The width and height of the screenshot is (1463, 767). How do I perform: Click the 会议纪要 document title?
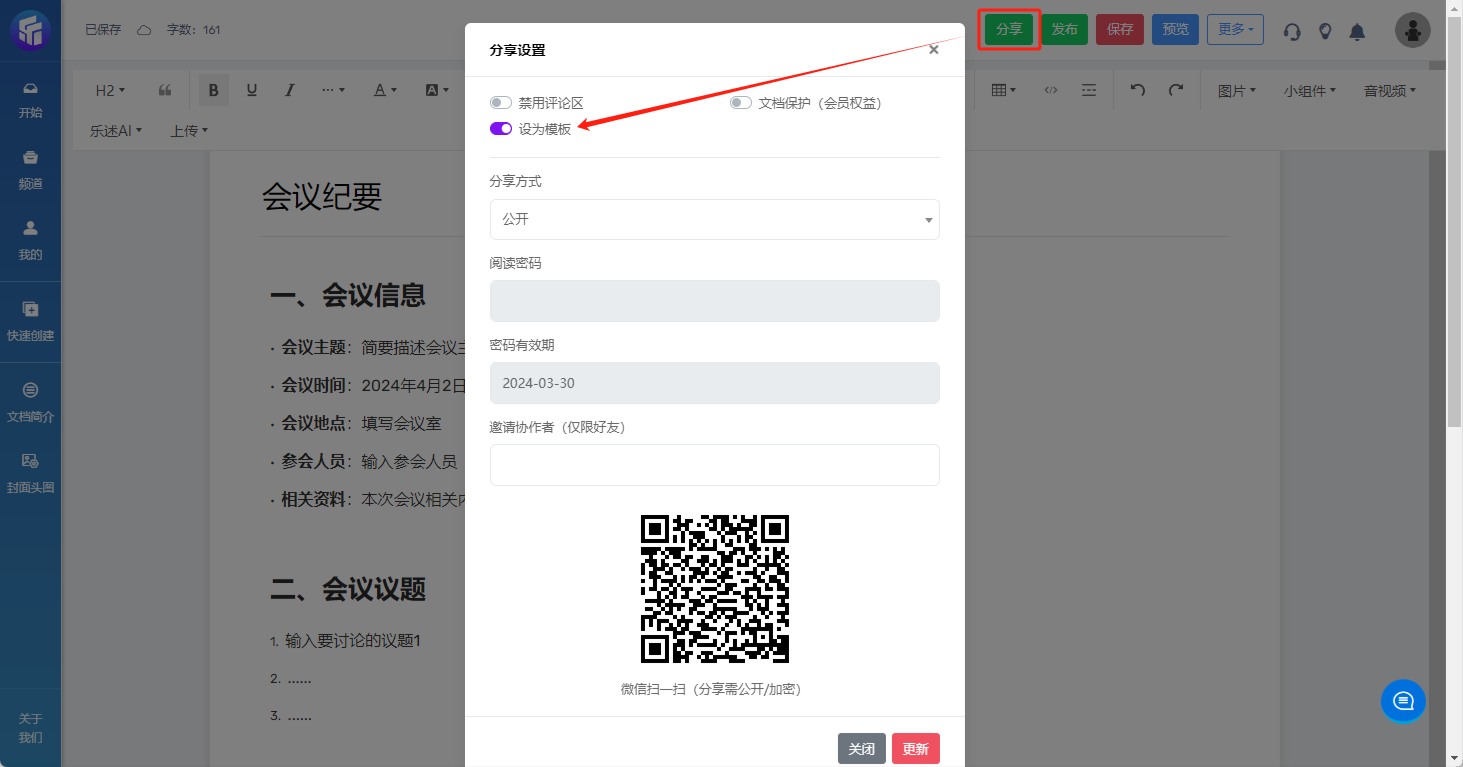pyautogui.click(x=322, y=197)
